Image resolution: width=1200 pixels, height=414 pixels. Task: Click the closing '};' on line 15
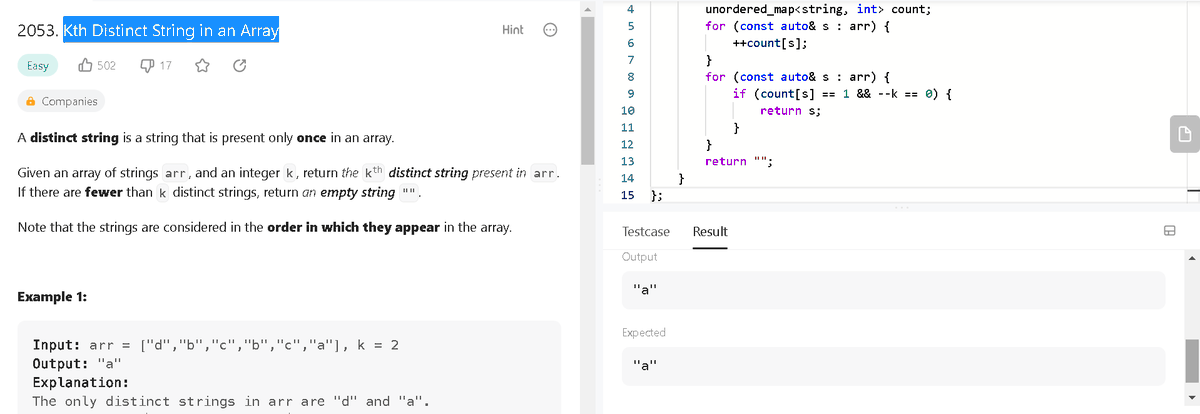point(657,195)
